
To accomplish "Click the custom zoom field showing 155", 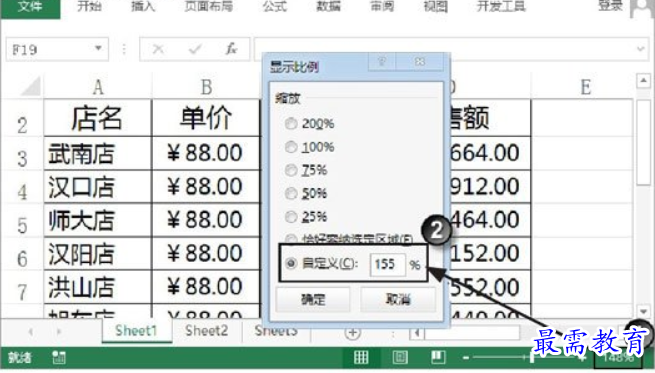I will click(388, 264).
